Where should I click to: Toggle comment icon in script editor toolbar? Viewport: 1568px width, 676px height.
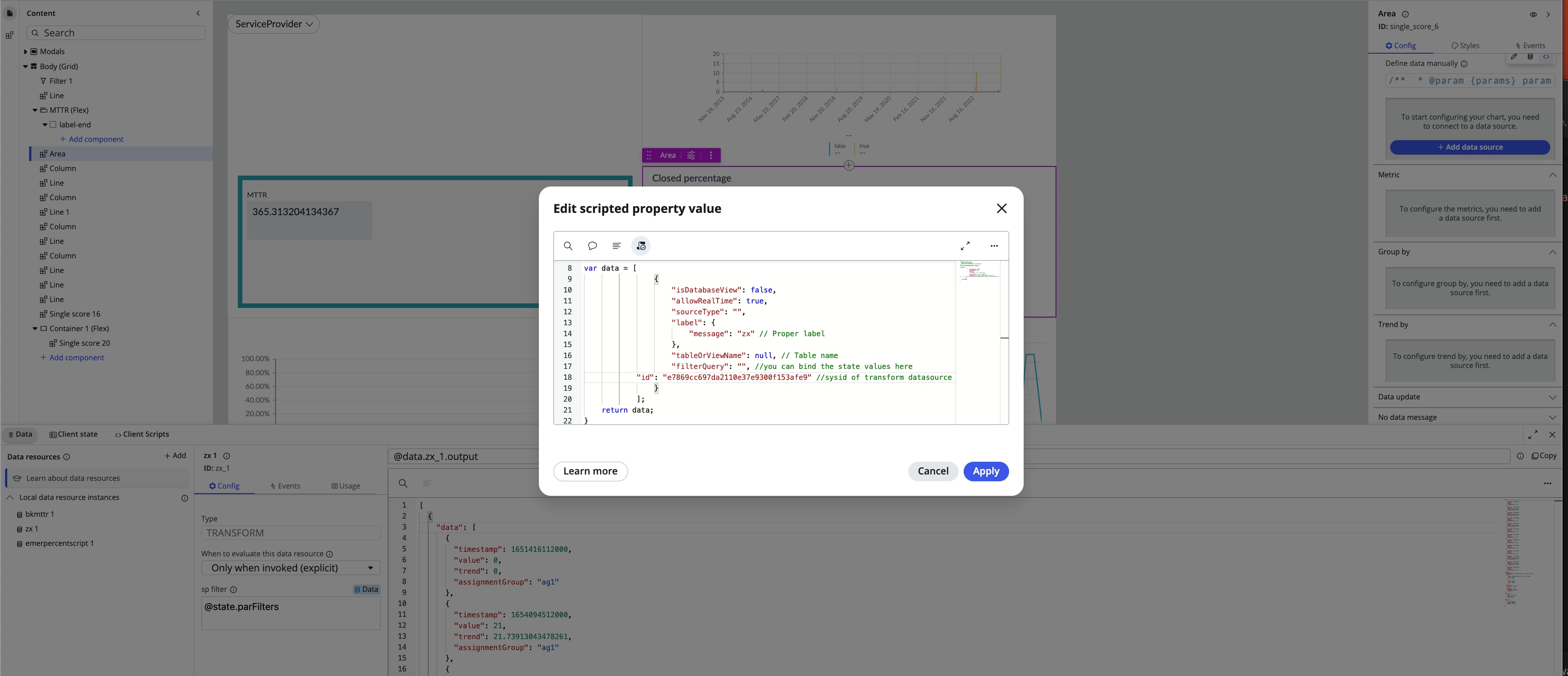[x=592, y=246]
